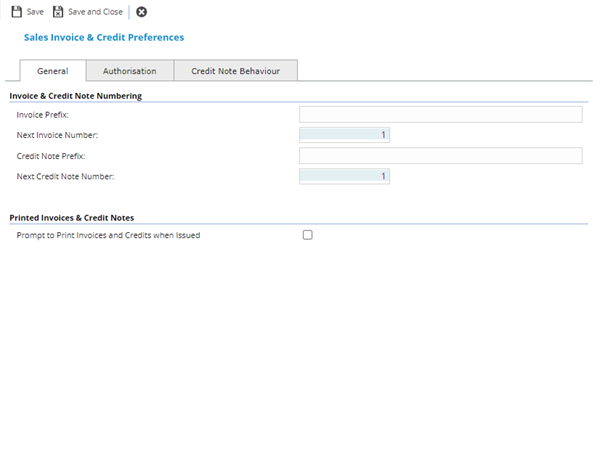Click the Printed Invoices & Credit Notes header
This screenshot has width=600, height=458.
pos(71,217)
